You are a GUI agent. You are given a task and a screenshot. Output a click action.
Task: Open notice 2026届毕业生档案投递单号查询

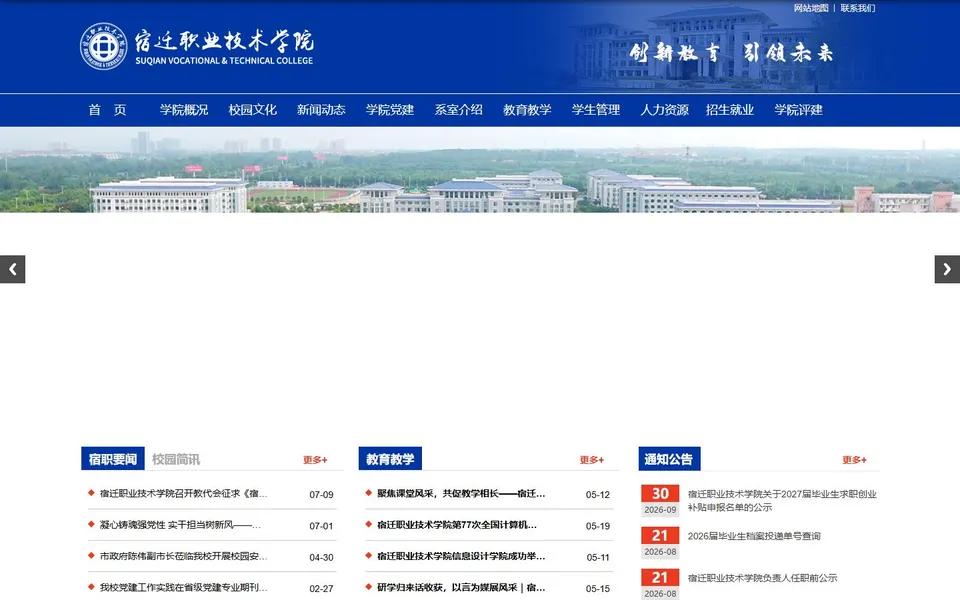(x=754, y=536)
